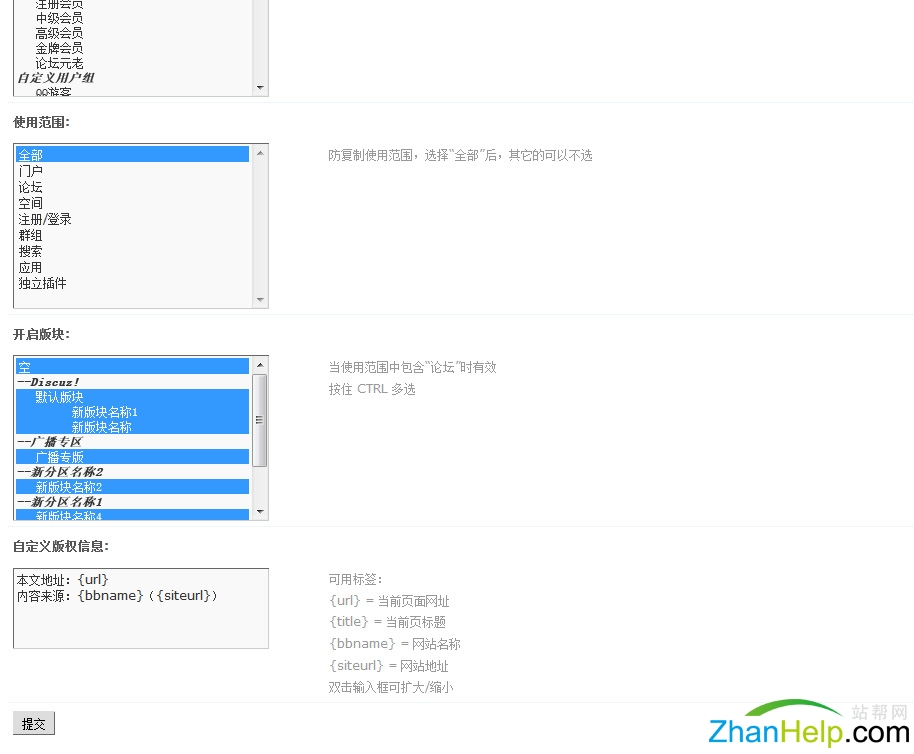Select 新版块名称 below 新版块名称1 in the 开启版块 list

(132, 427)
